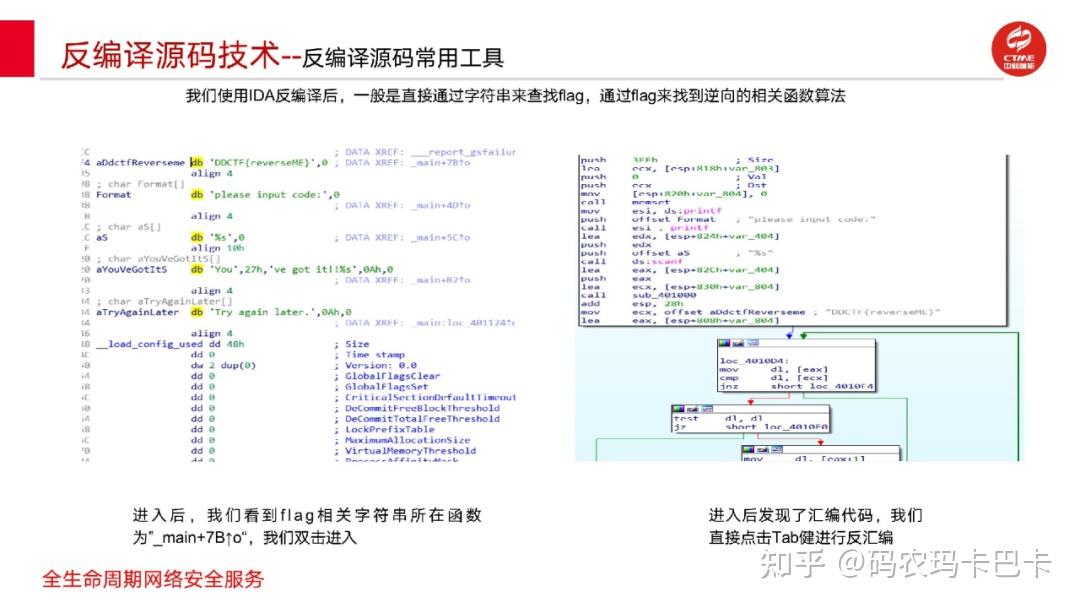Click the CriticalSectionDefaultTimeout comment
Viewport: 1080px width, 608px height.
(430, 398)
